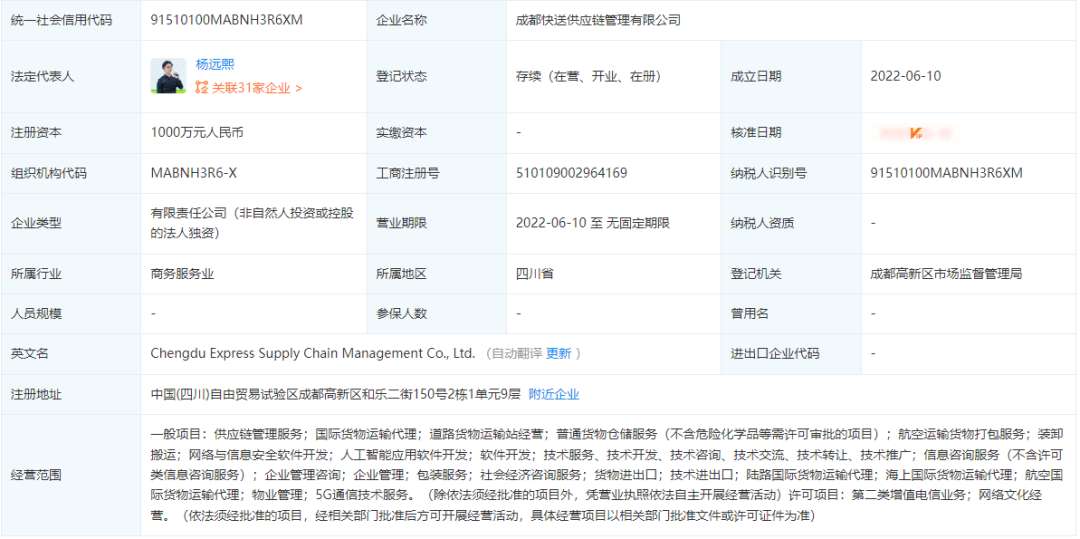
Task: Select business term 2022-06-10 至 无固定期限
Action: [592, 223]
